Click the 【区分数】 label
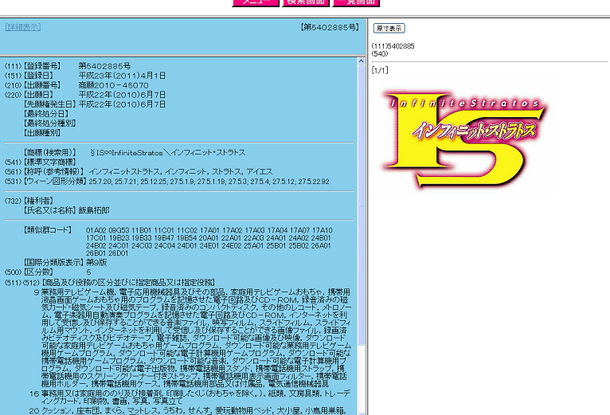Viewport: 610px width, 415px height. (x=39, y=272)
